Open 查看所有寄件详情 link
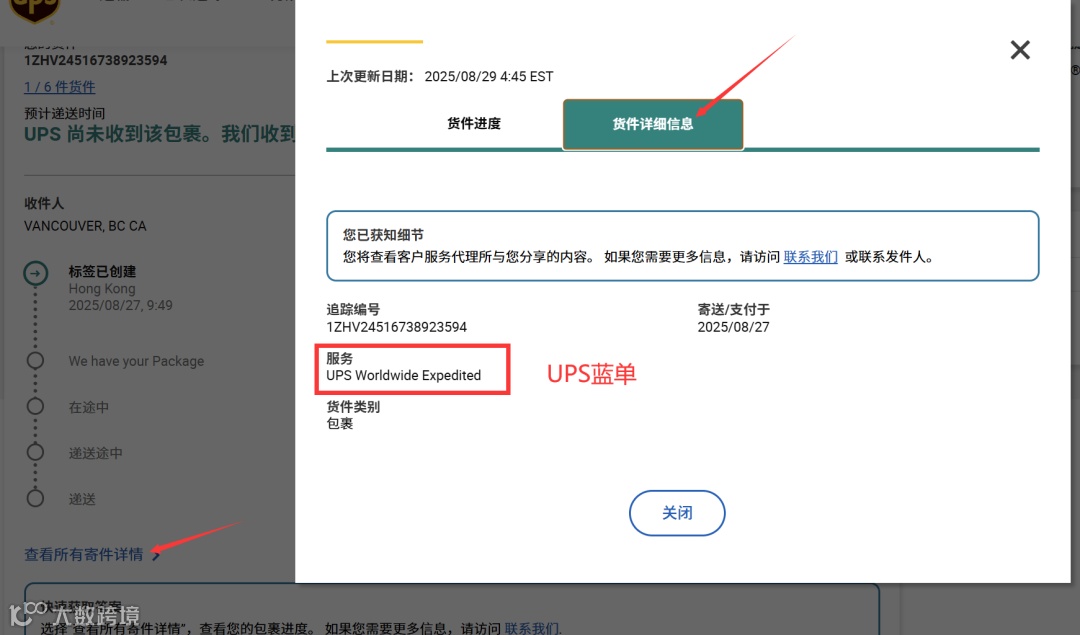This screenshot has width=1080, height=635. click(x=83, y=554)
